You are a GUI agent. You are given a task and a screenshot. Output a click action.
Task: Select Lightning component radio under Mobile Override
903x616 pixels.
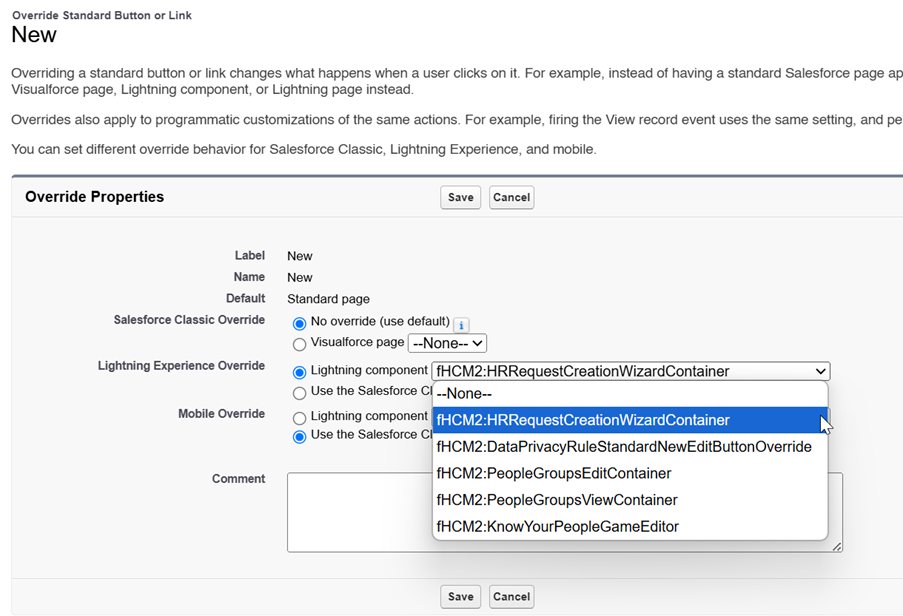tap(299, 417)
